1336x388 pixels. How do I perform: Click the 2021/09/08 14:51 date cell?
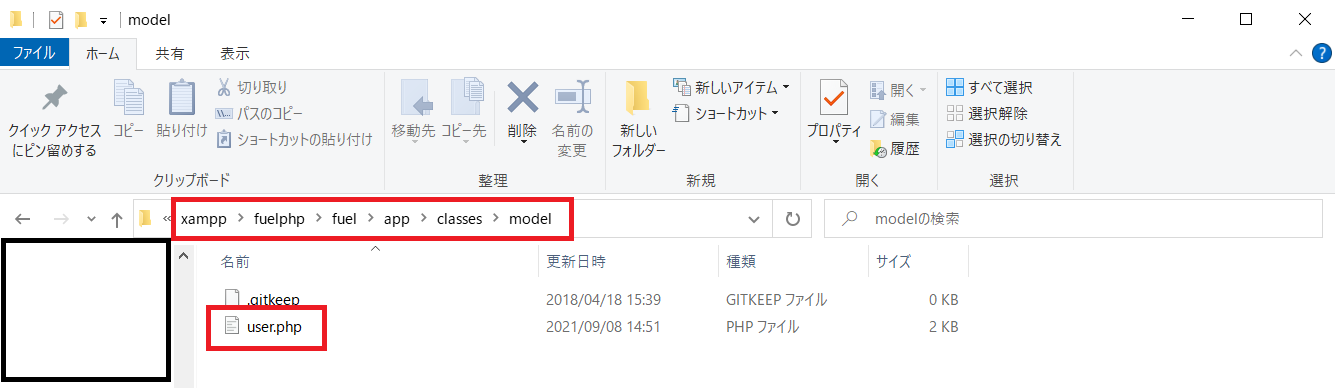tap(603, 326)
